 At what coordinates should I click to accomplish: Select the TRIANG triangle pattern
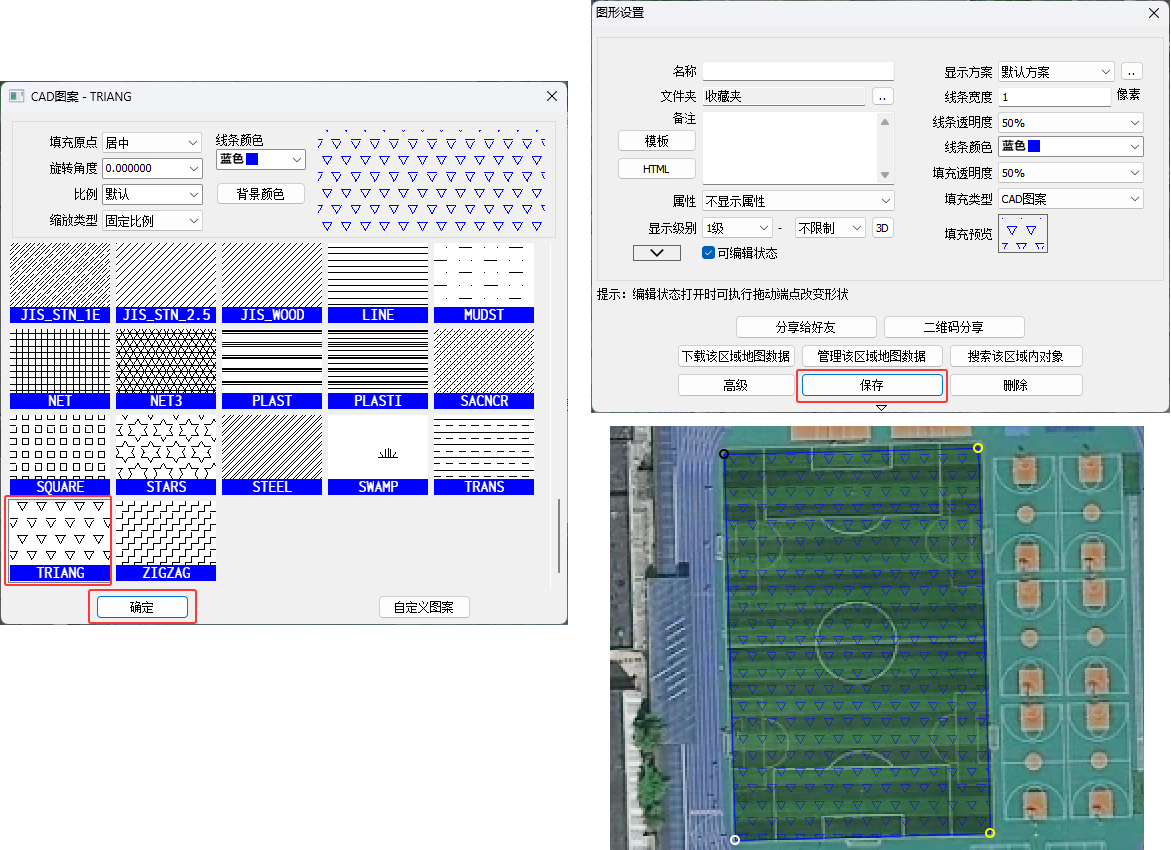tap(60, 540)
